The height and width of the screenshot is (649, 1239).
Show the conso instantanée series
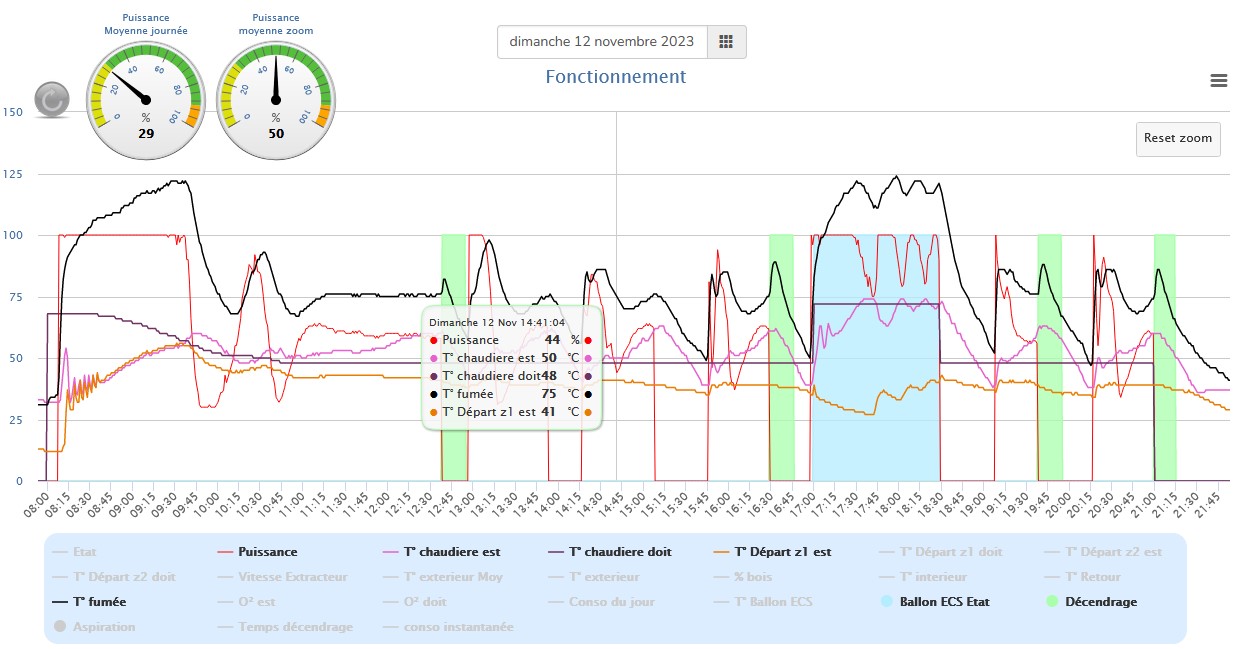(449, 627)
